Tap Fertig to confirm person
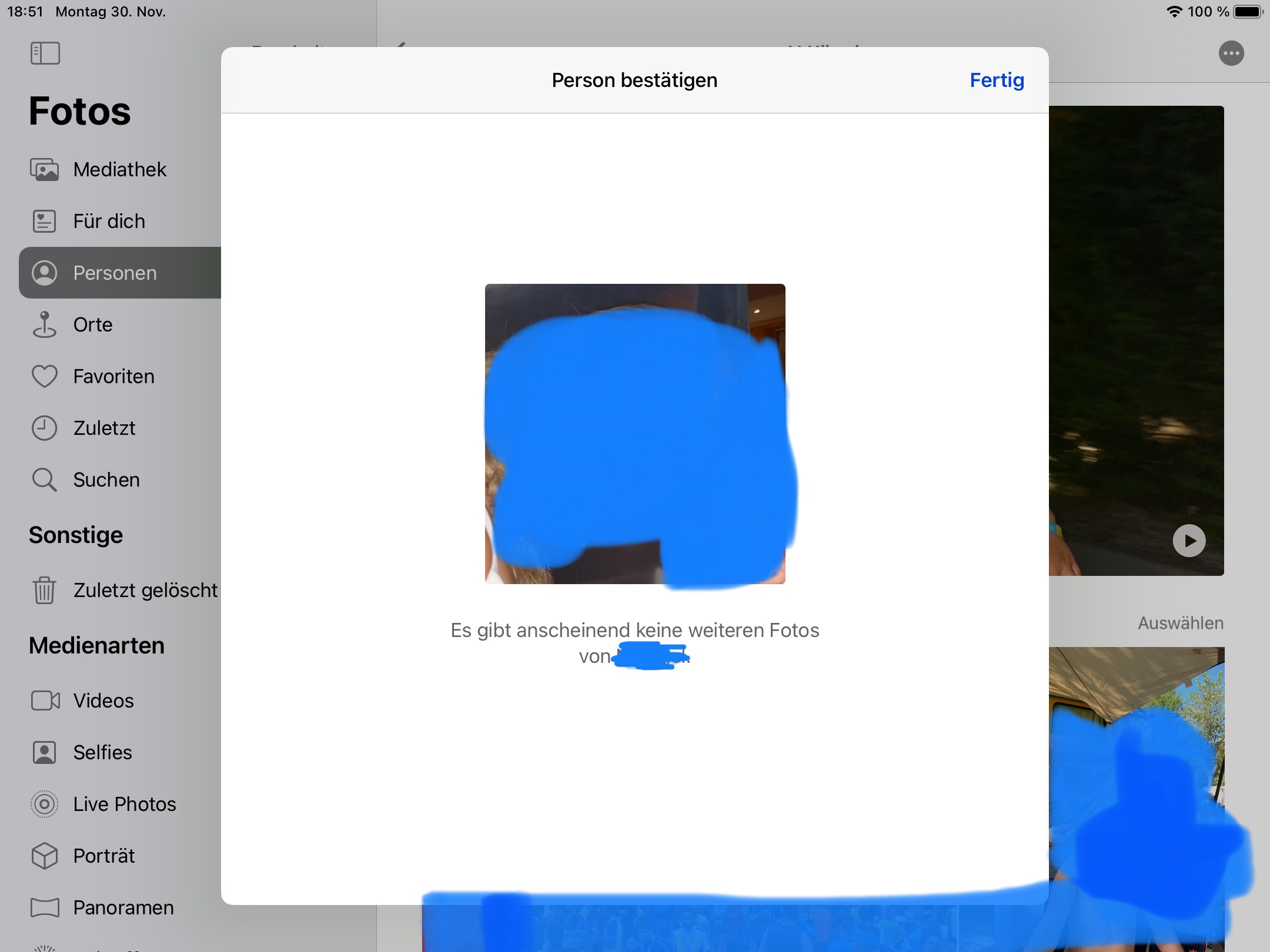Screen dimensions: 1270x952 pos(997,80)
